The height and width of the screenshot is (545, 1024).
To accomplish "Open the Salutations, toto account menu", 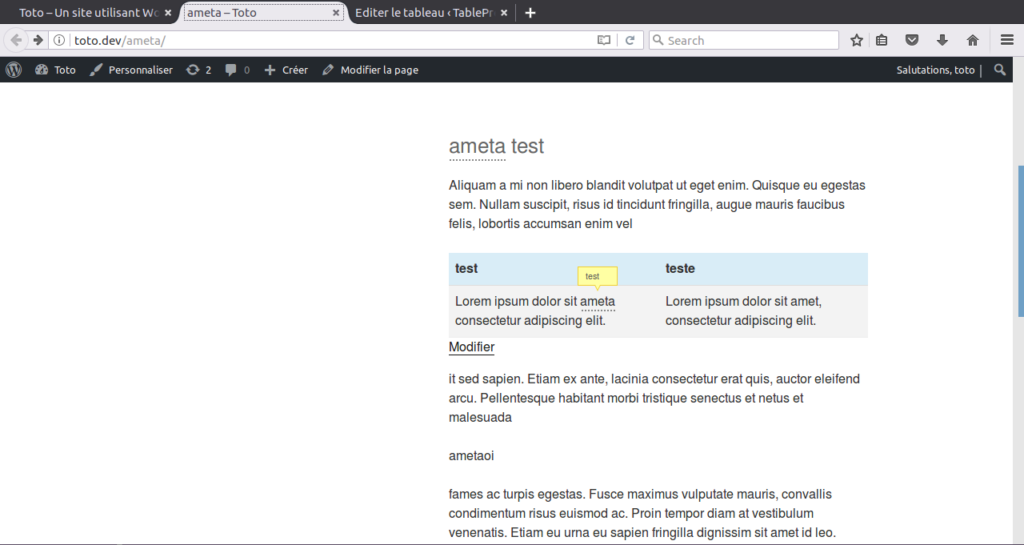I will (x=936, y=70).
